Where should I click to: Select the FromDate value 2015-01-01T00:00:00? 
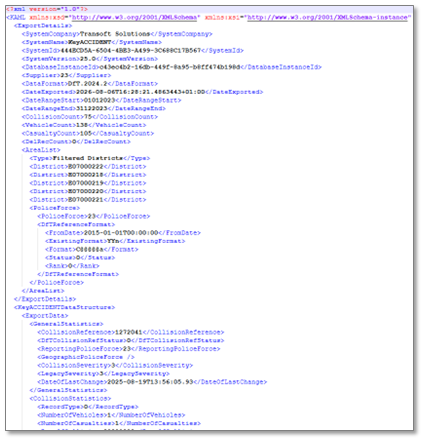click(x=121, y=233)
